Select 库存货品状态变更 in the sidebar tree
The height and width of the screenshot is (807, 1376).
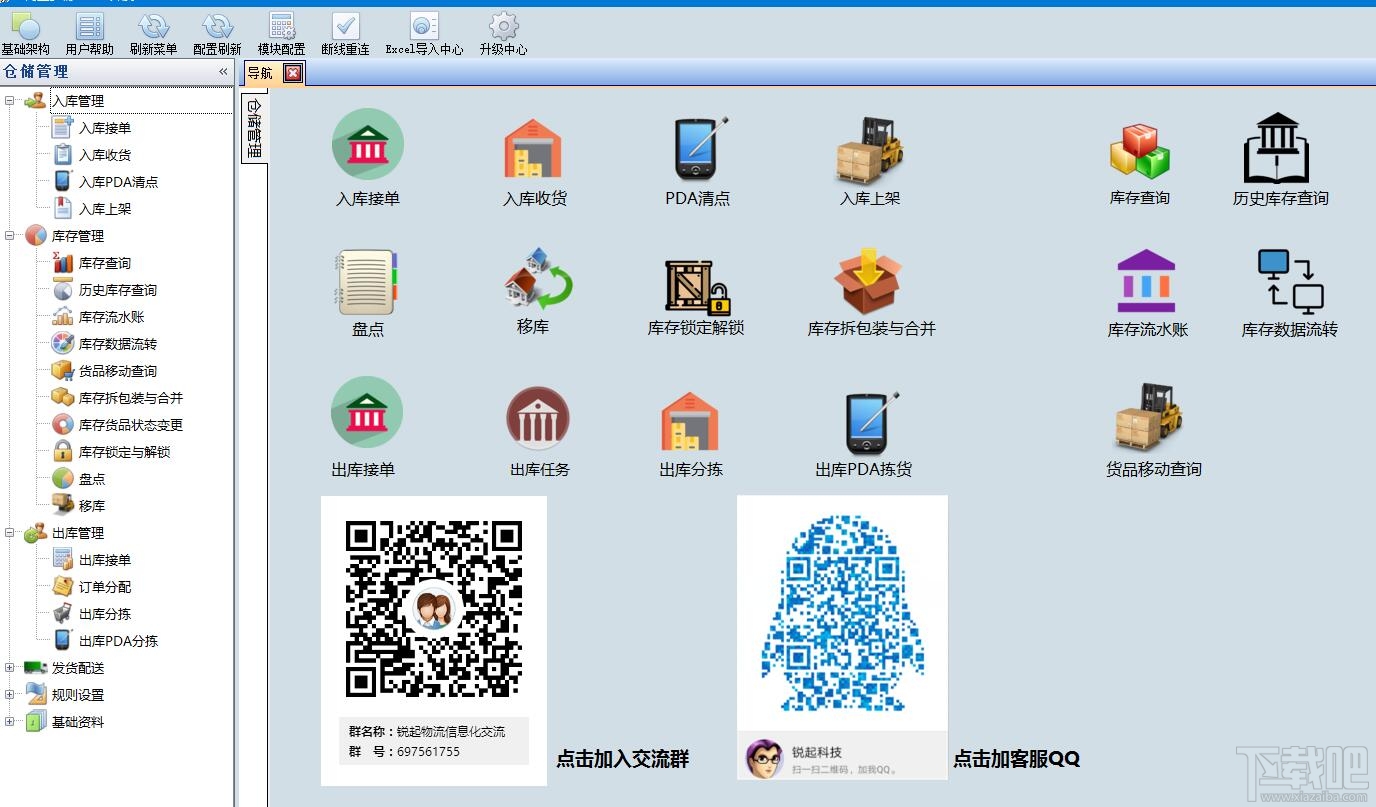pyautogui.click(x=131, y=425)
